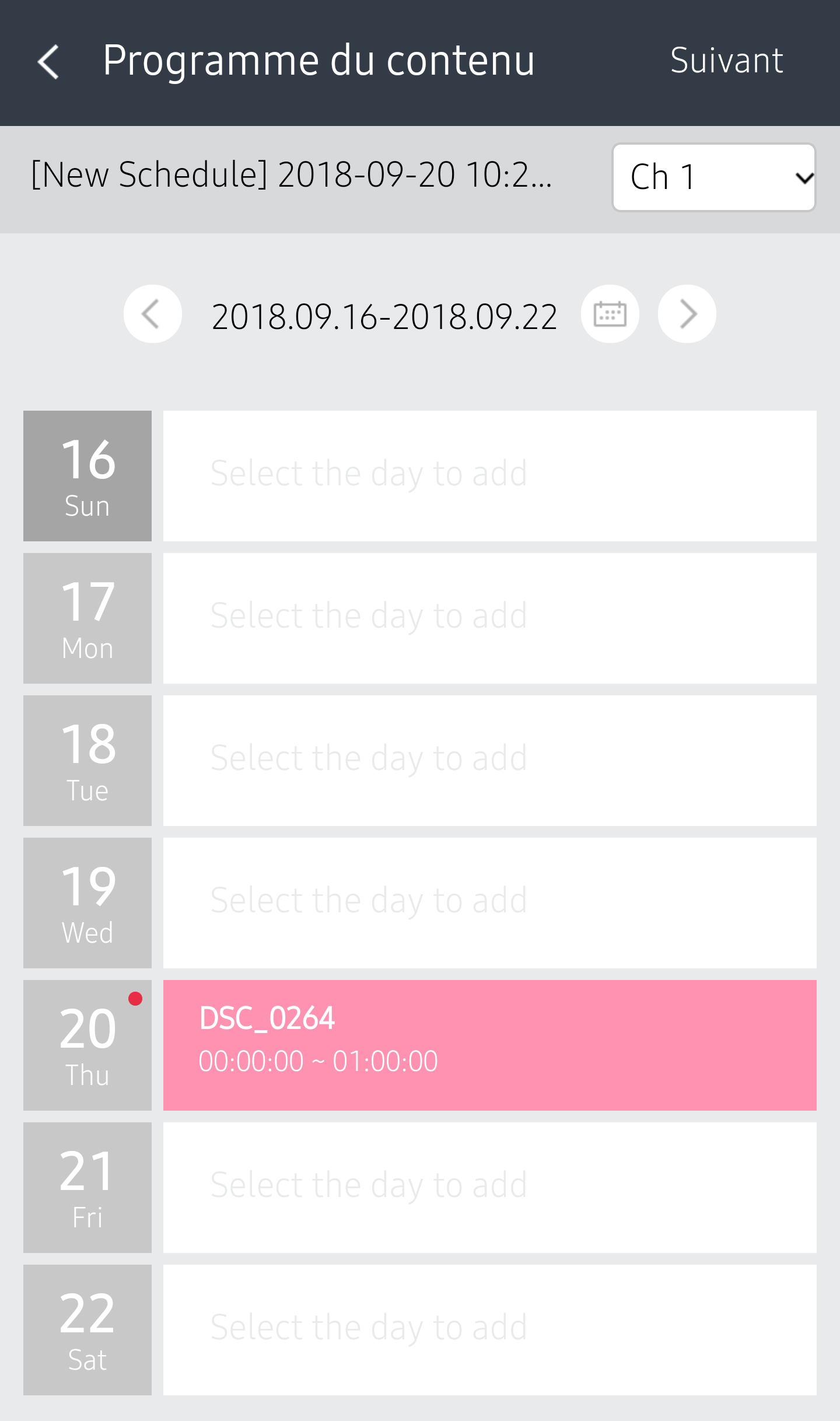Add content to Monday 17 slot
Screen dimensions: 840x1421
(x=490, y=618)
